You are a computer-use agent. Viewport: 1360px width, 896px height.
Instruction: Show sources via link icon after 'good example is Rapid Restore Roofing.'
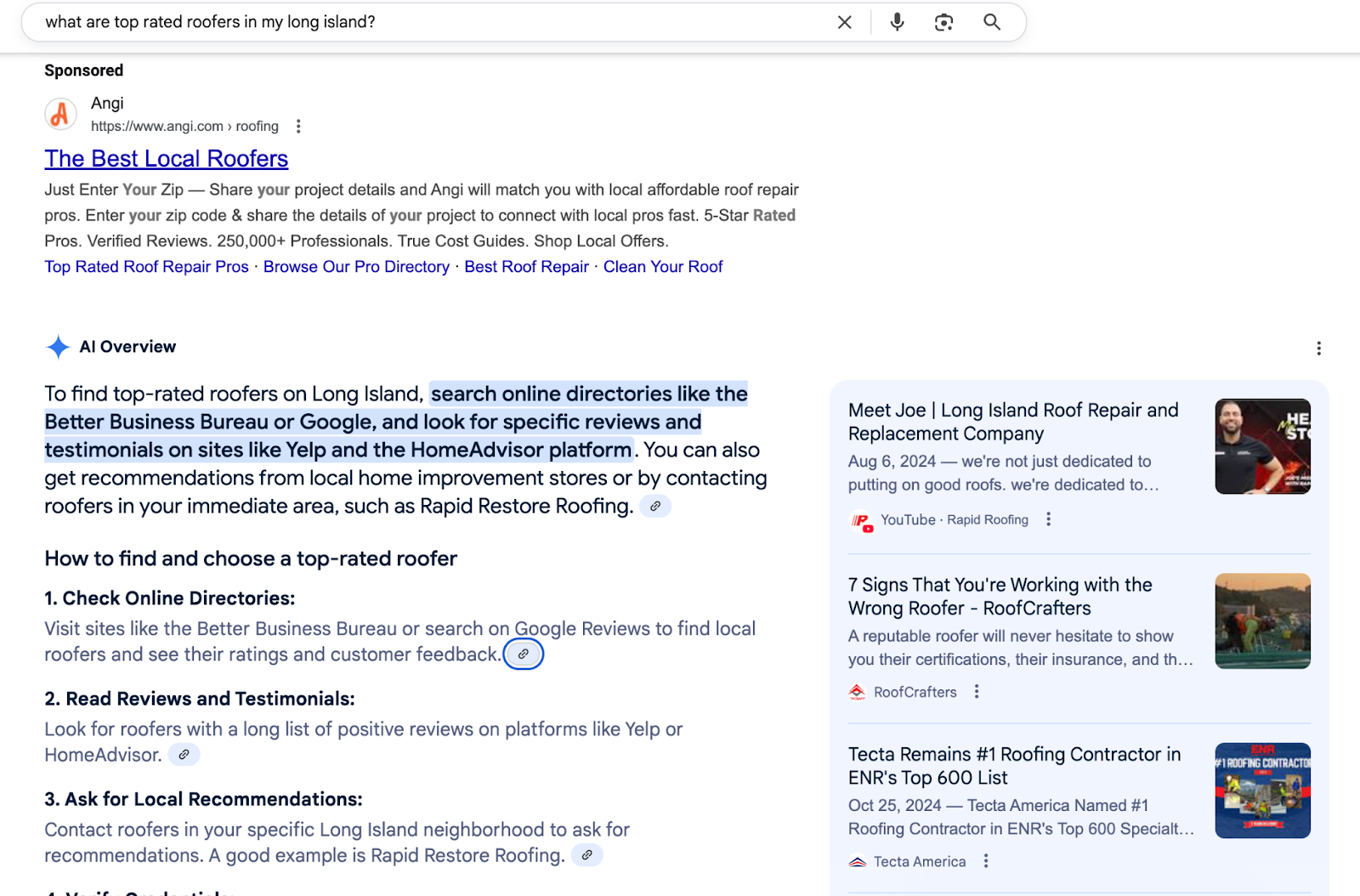586,855
